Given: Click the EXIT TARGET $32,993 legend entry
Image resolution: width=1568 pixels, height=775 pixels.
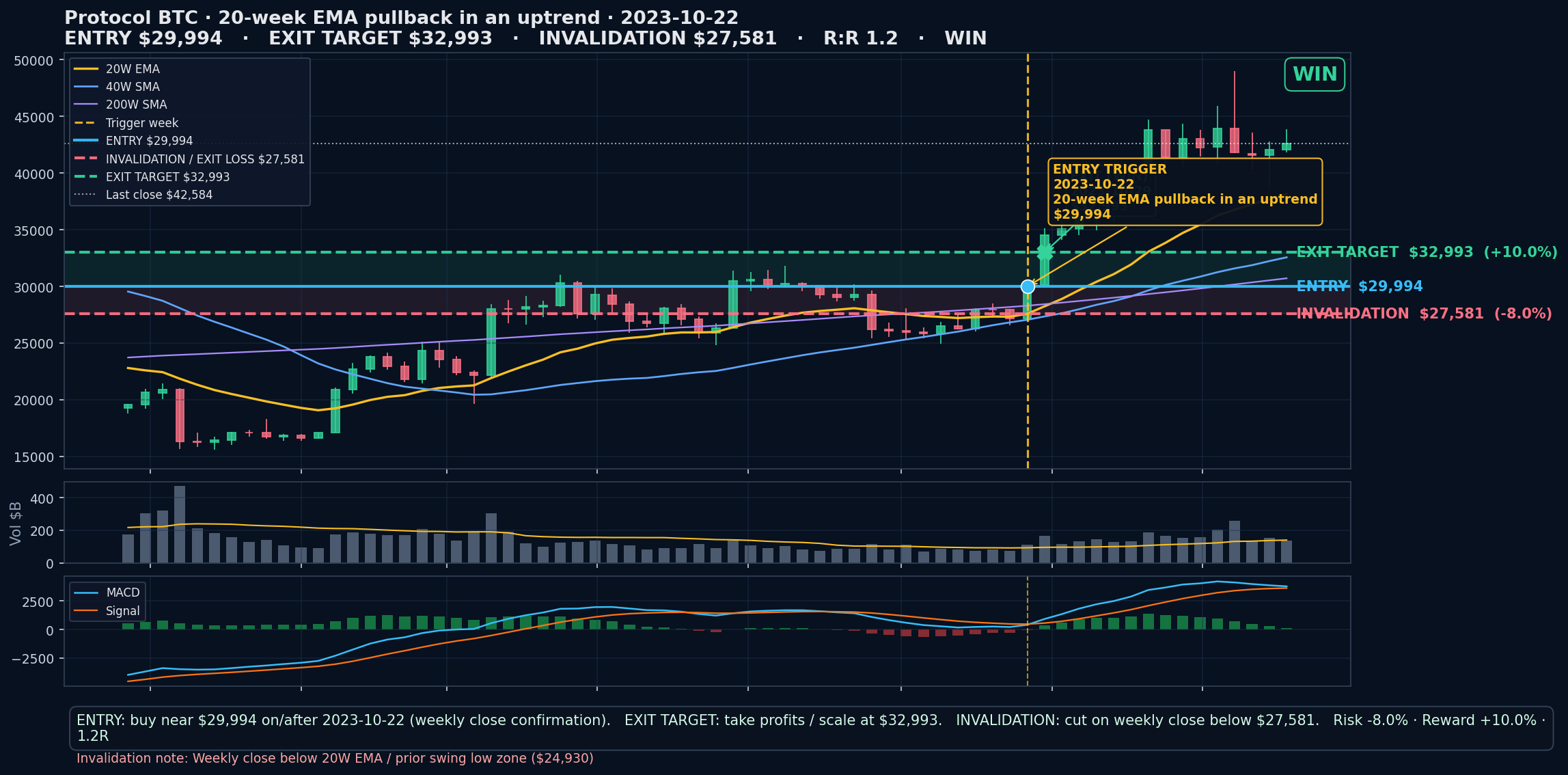Looking at the screenshot, I should point(152,177).
